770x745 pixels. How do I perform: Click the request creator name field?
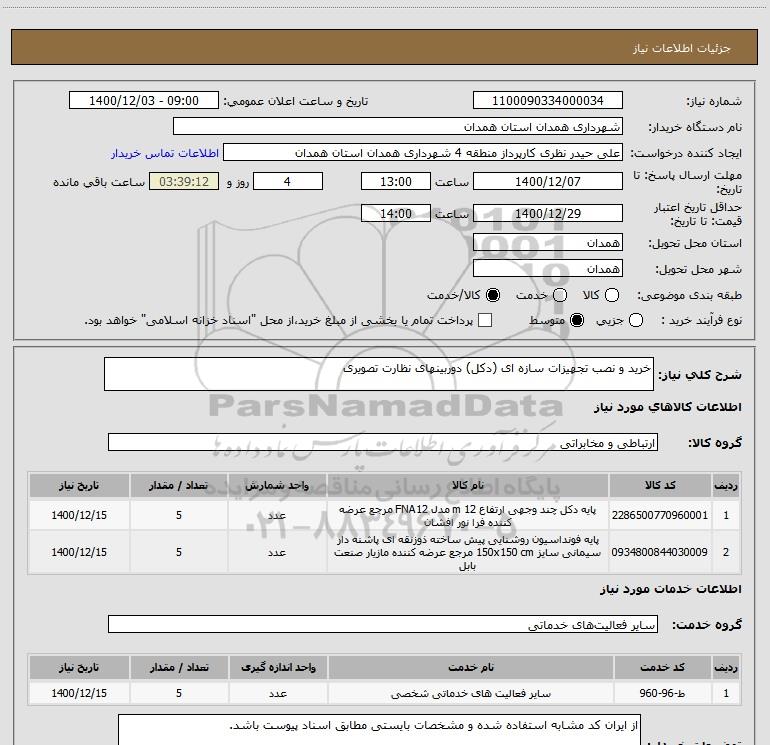[x=423, y=153]
